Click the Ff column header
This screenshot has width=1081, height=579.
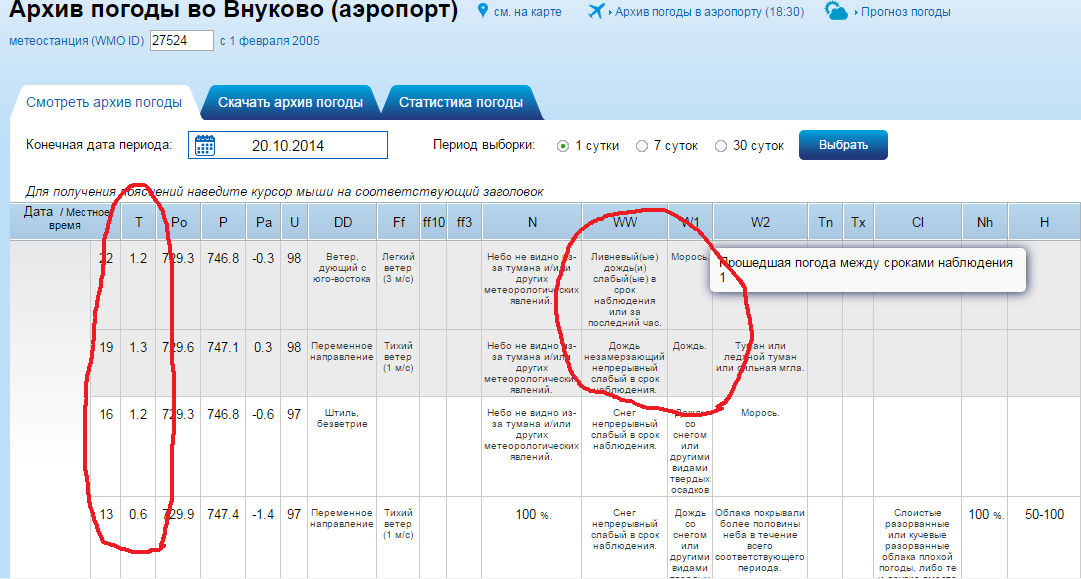coord(398,222)
